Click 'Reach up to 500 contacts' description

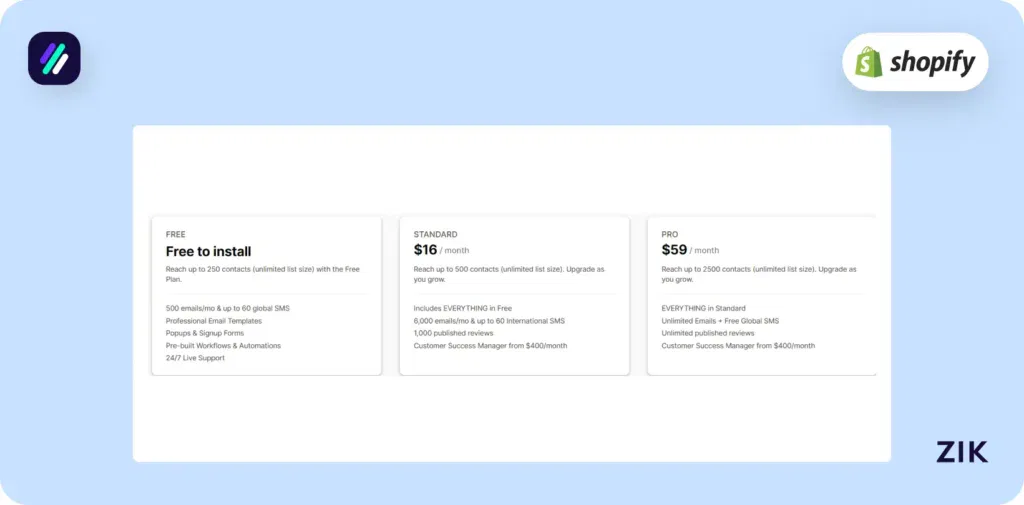click(509, 274)
